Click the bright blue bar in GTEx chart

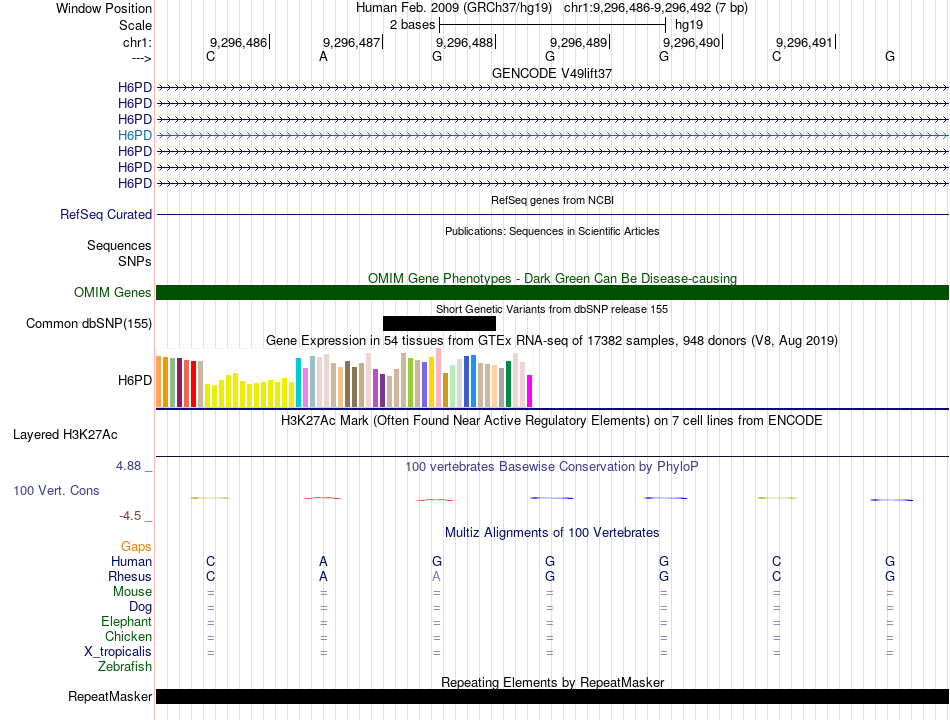point(473,381)
